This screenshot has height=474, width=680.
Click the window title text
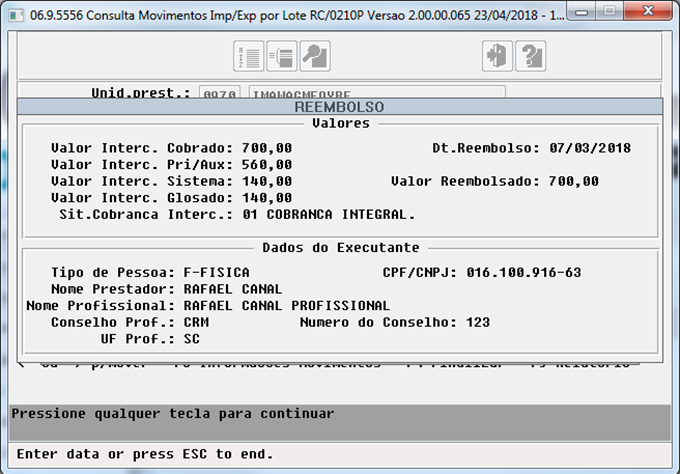coord(297,16)
